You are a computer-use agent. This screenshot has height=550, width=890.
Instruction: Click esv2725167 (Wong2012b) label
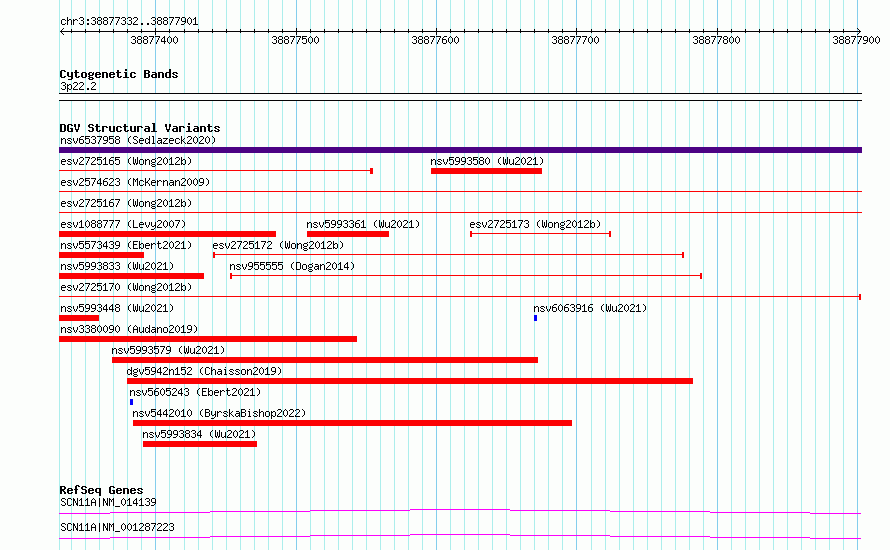coord(126,203)
